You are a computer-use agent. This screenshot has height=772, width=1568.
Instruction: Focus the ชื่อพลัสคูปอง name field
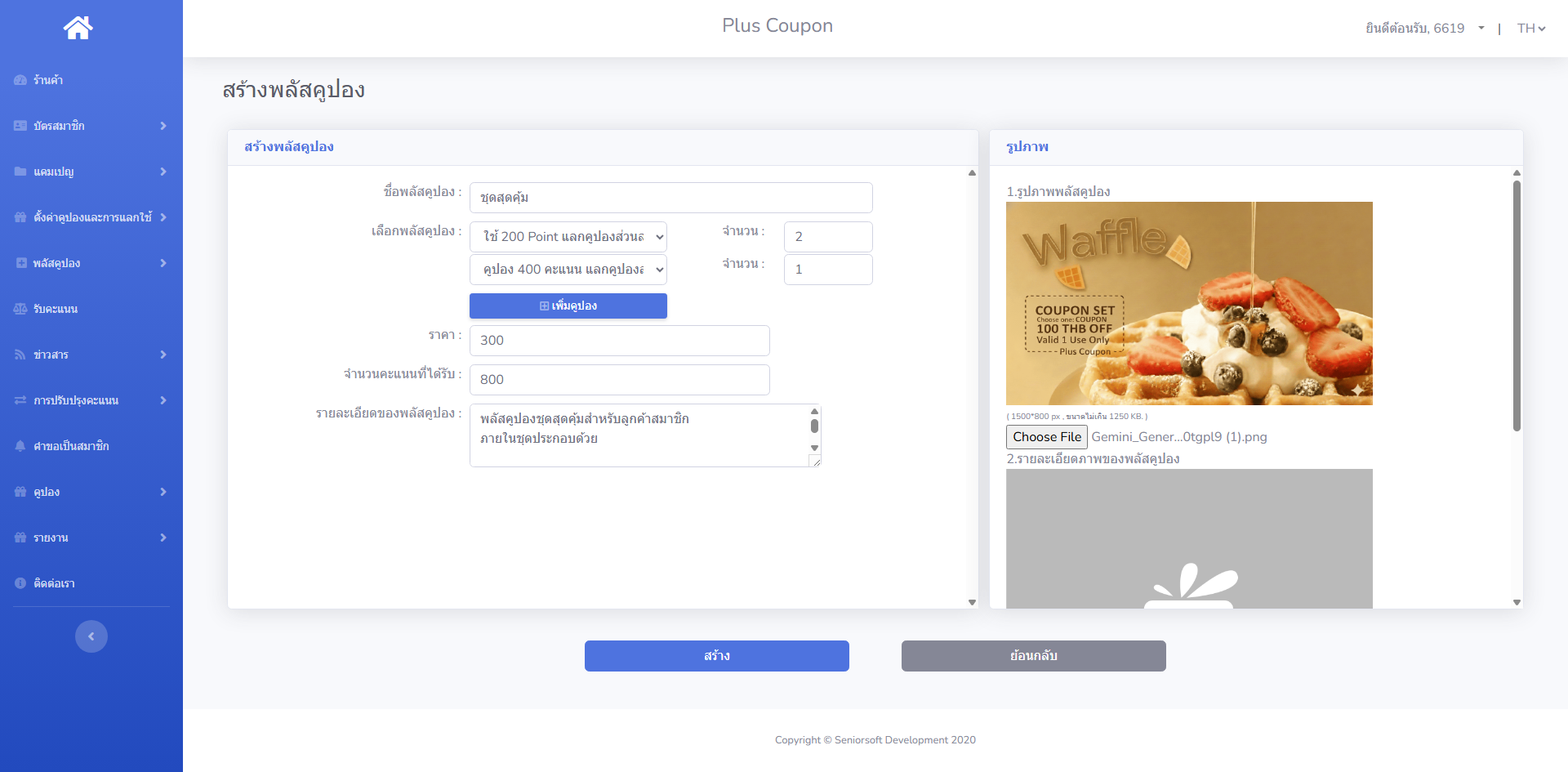point(671,198)
